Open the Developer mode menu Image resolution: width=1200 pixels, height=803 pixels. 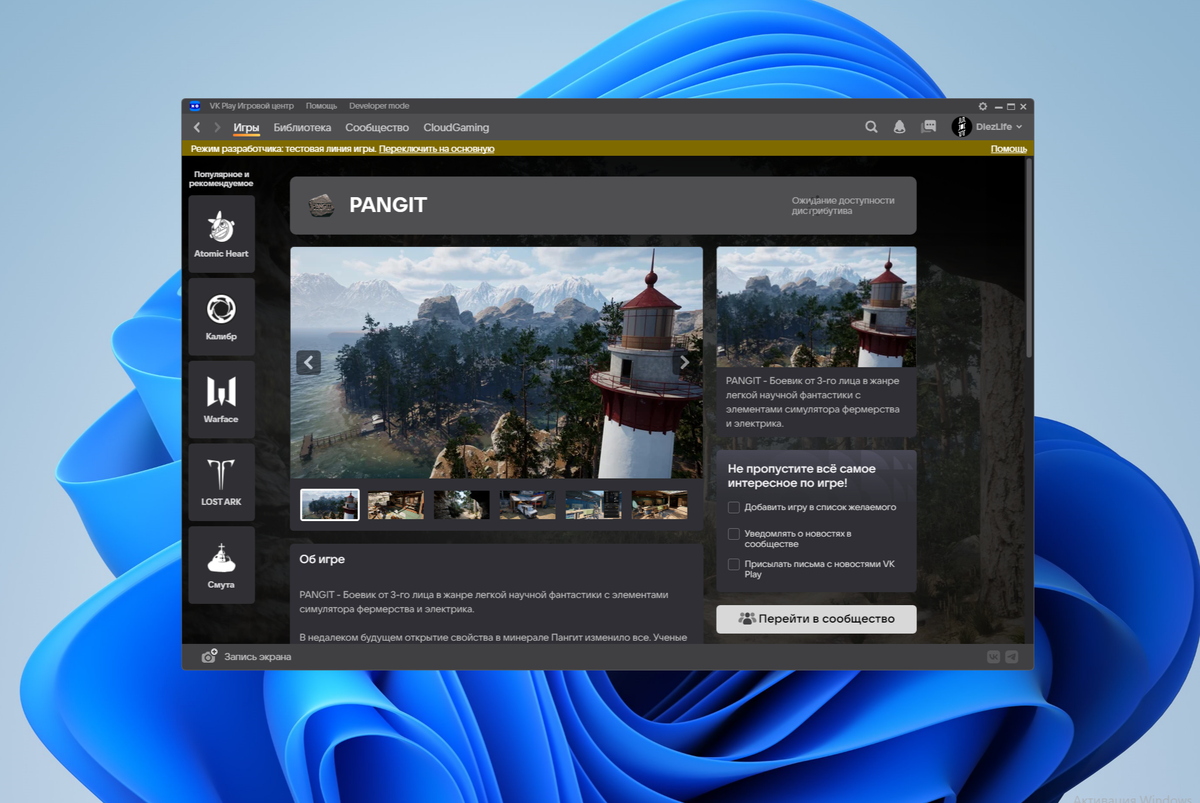[379, 106]
